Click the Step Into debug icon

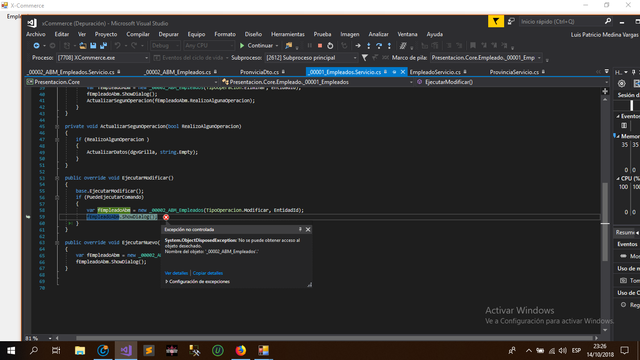[x=369, y=46]
